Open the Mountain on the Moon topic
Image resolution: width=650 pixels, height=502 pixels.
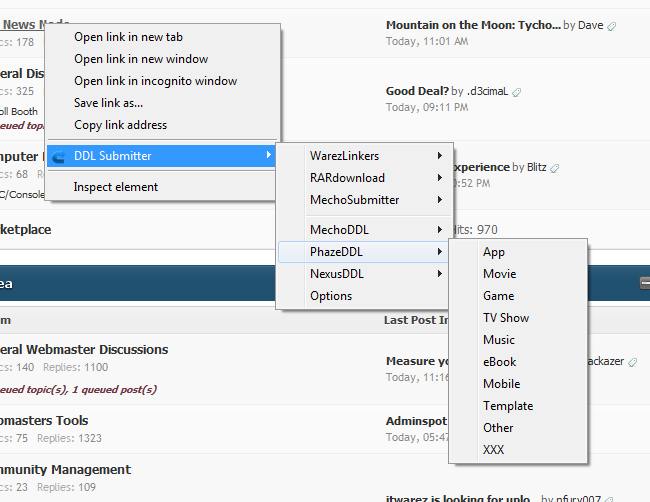[x=472, y=25]
